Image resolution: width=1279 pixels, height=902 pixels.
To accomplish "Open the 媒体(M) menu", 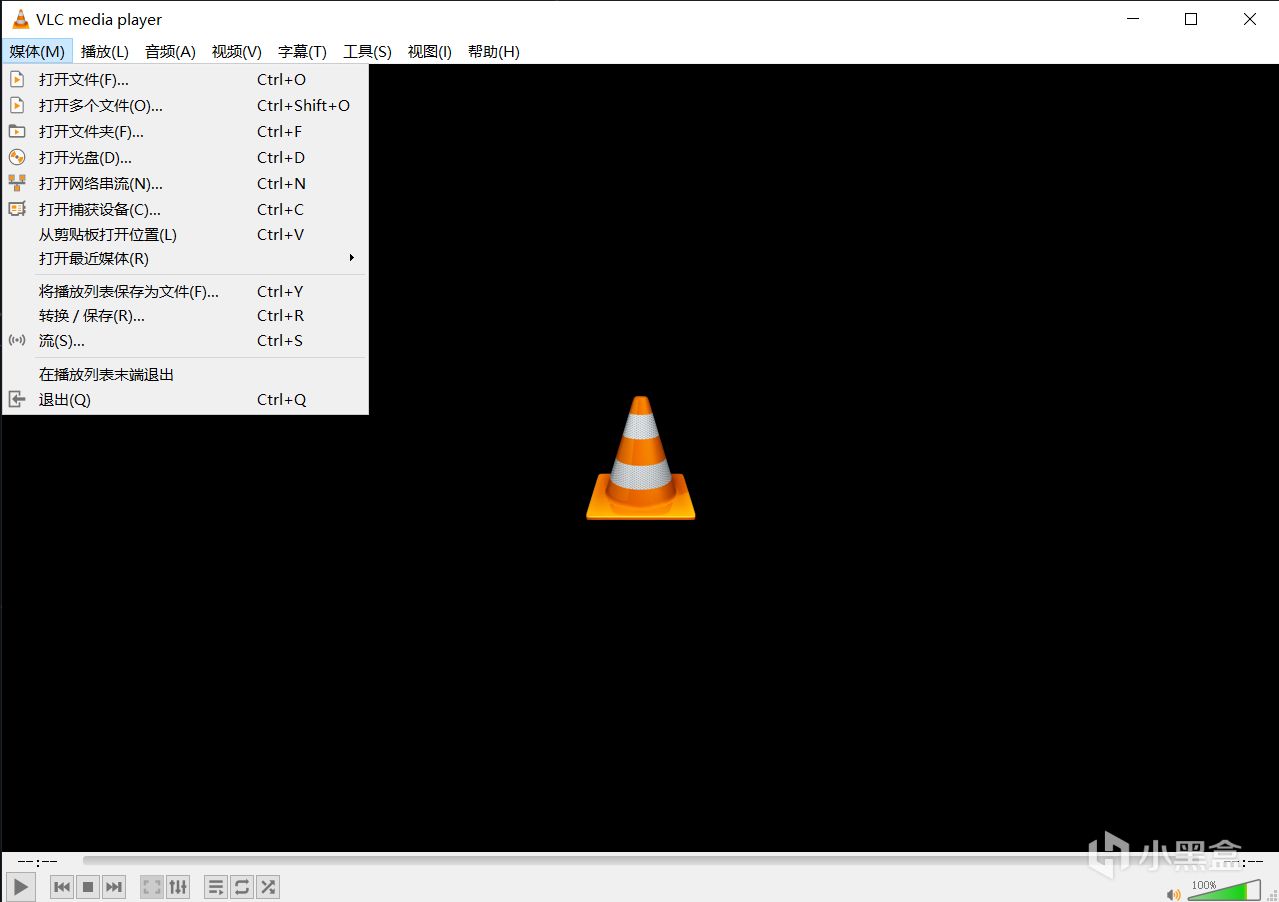I will 37,51.
